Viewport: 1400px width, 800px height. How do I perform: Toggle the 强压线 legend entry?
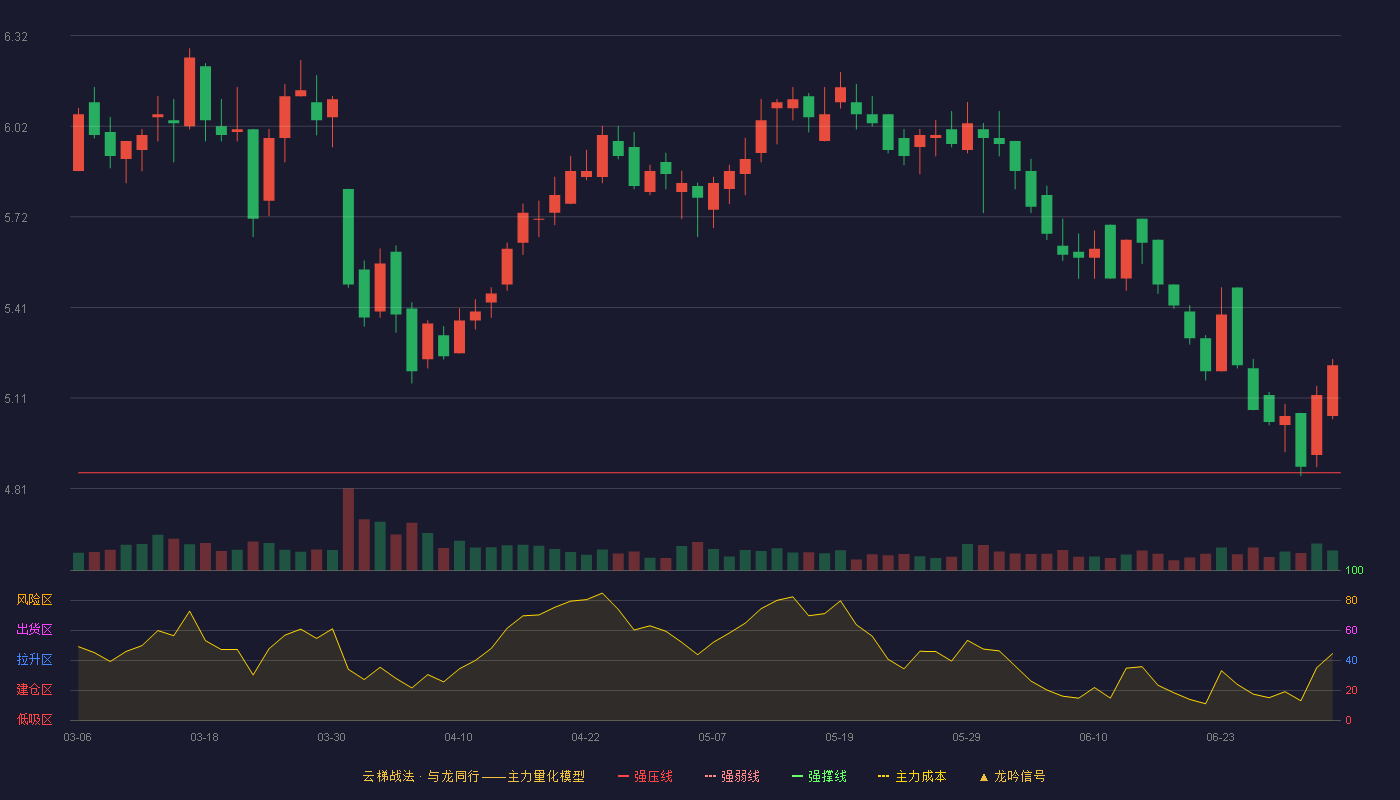point(645,776)
